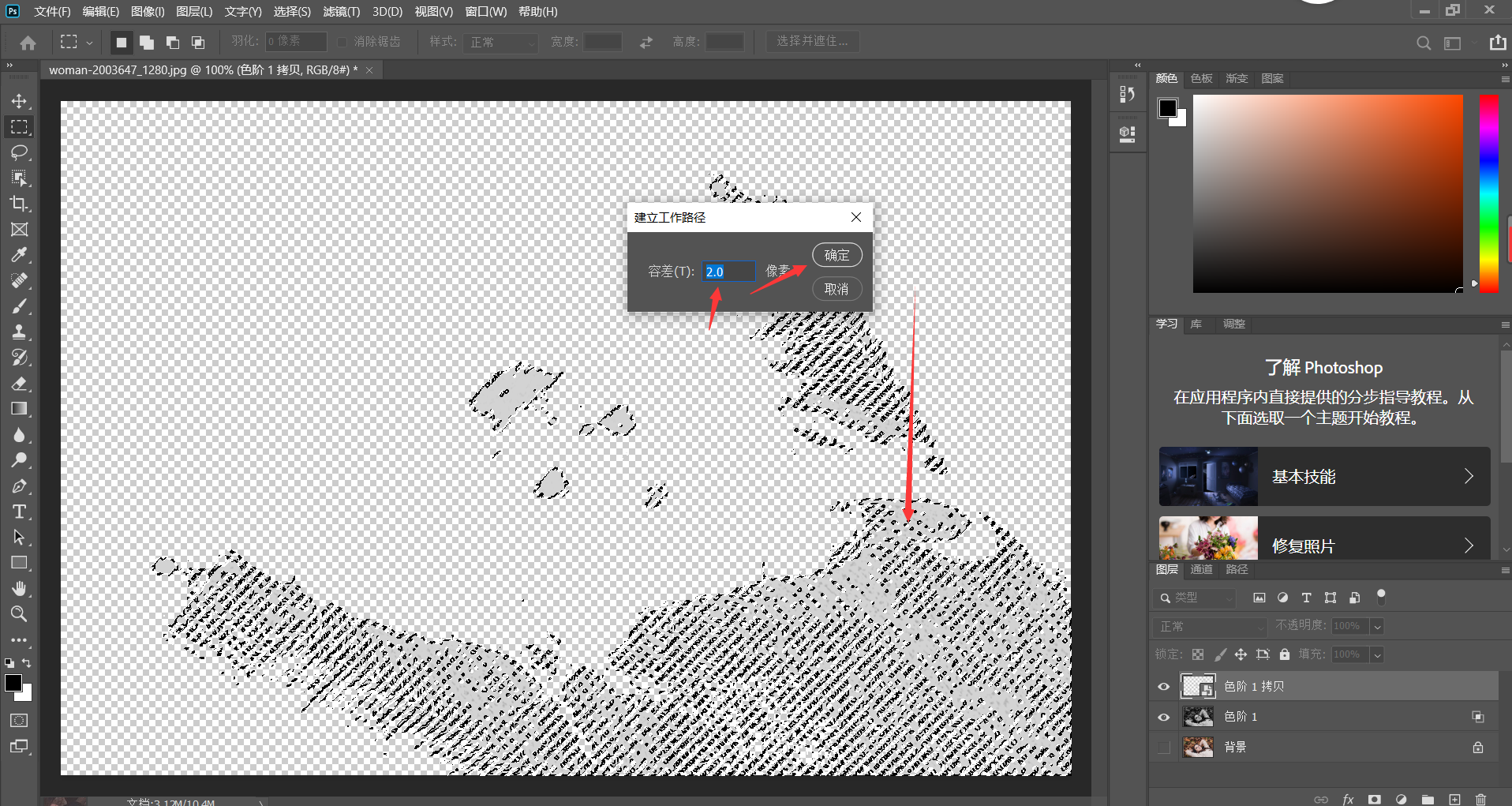Cancel the dialog with 取消

[x=837, y=289]
